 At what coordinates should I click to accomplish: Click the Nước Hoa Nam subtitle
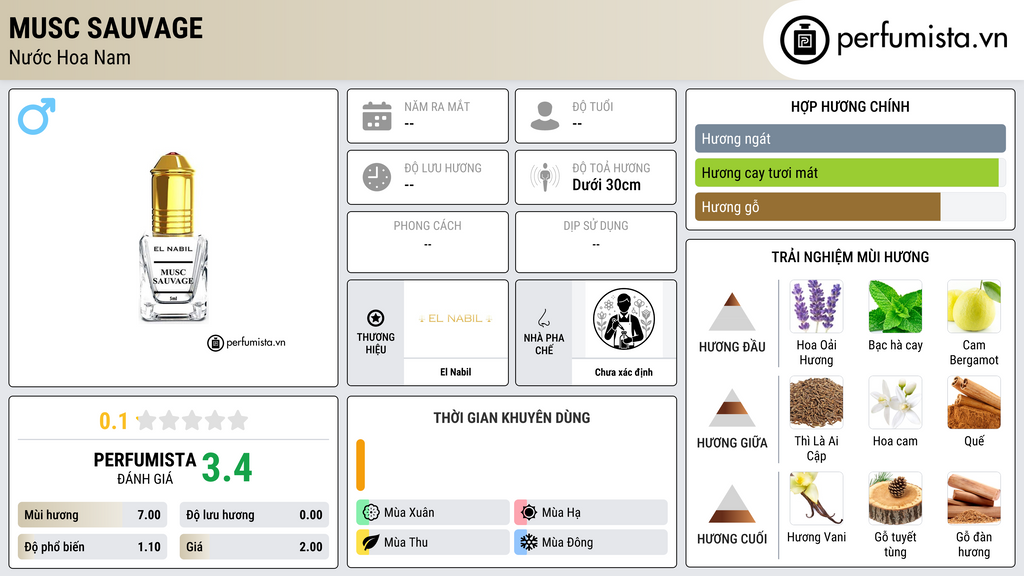click(x=70, y=57)
